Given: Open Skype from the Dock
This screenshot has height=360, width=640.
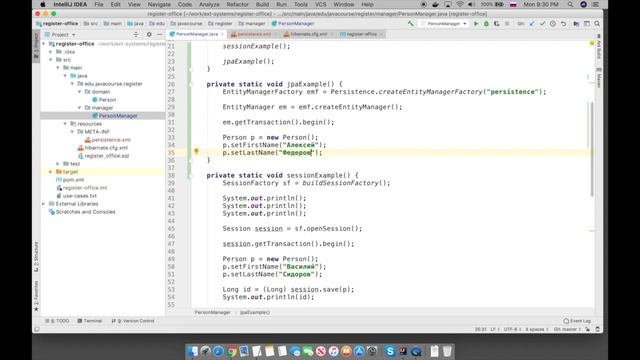Looking at the screenshot, I should coord(390,351).
